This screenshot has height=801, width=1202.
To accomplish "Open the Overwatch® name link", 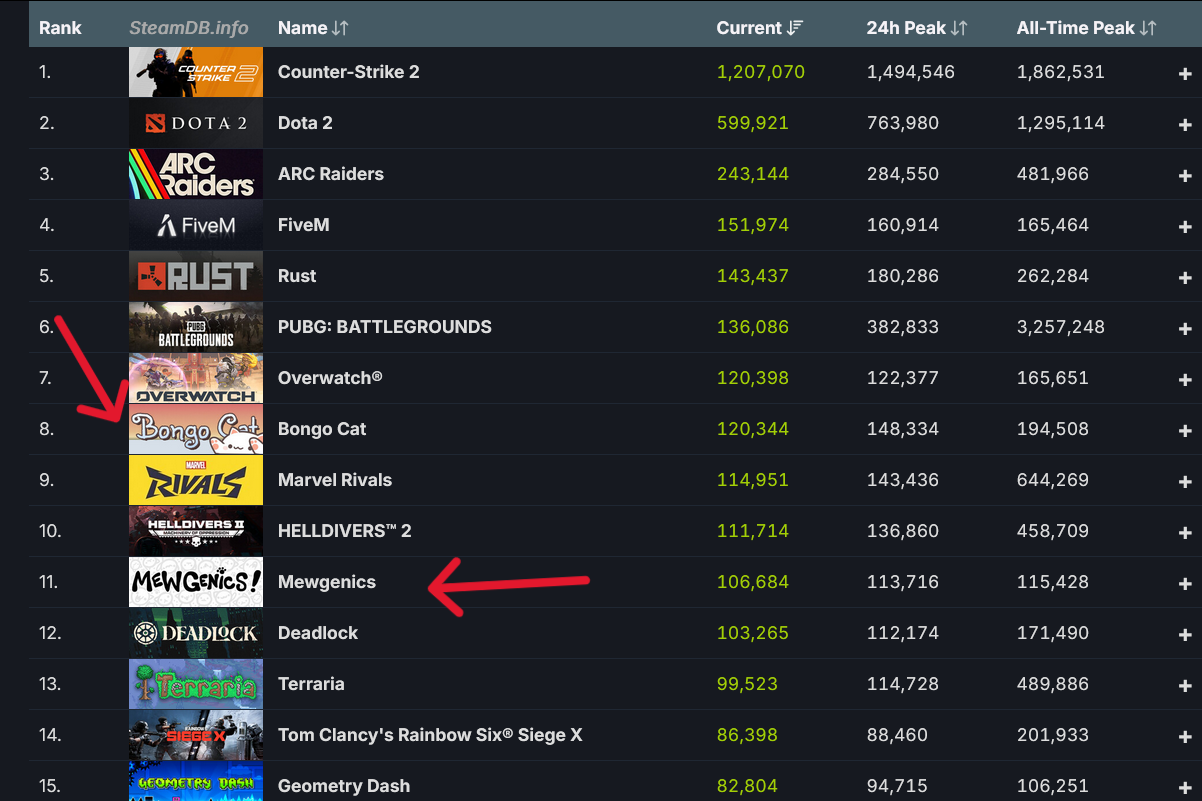I will click(x=330, y=378).
